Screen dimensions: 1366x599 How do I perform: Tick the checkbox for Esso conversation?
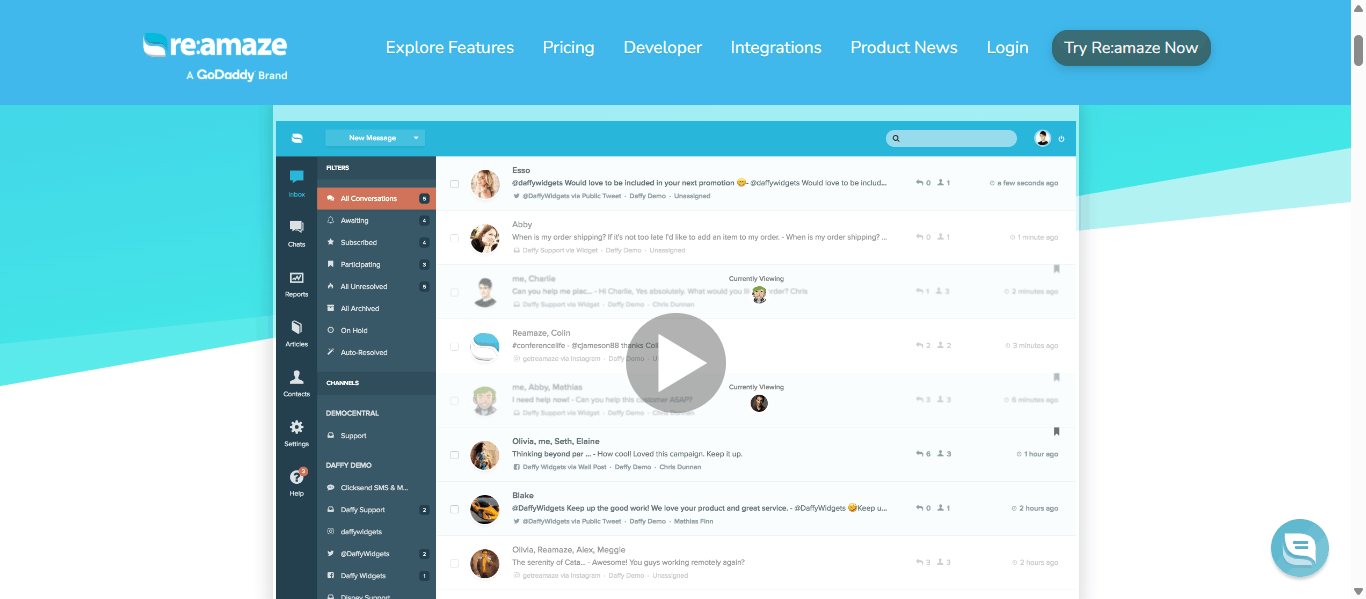tap(454, 184)
